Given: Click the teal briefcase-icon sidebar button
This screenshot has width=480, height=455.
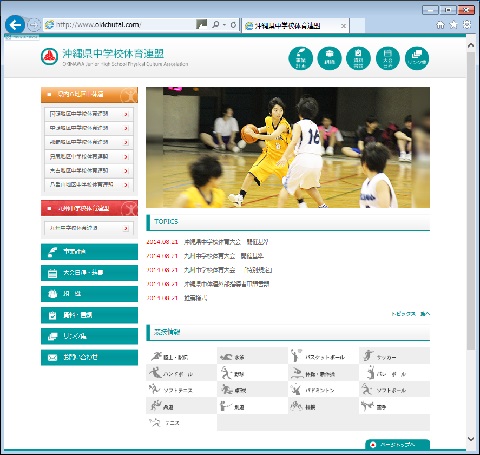Looking at the screenshot, I should coord(89,294).
